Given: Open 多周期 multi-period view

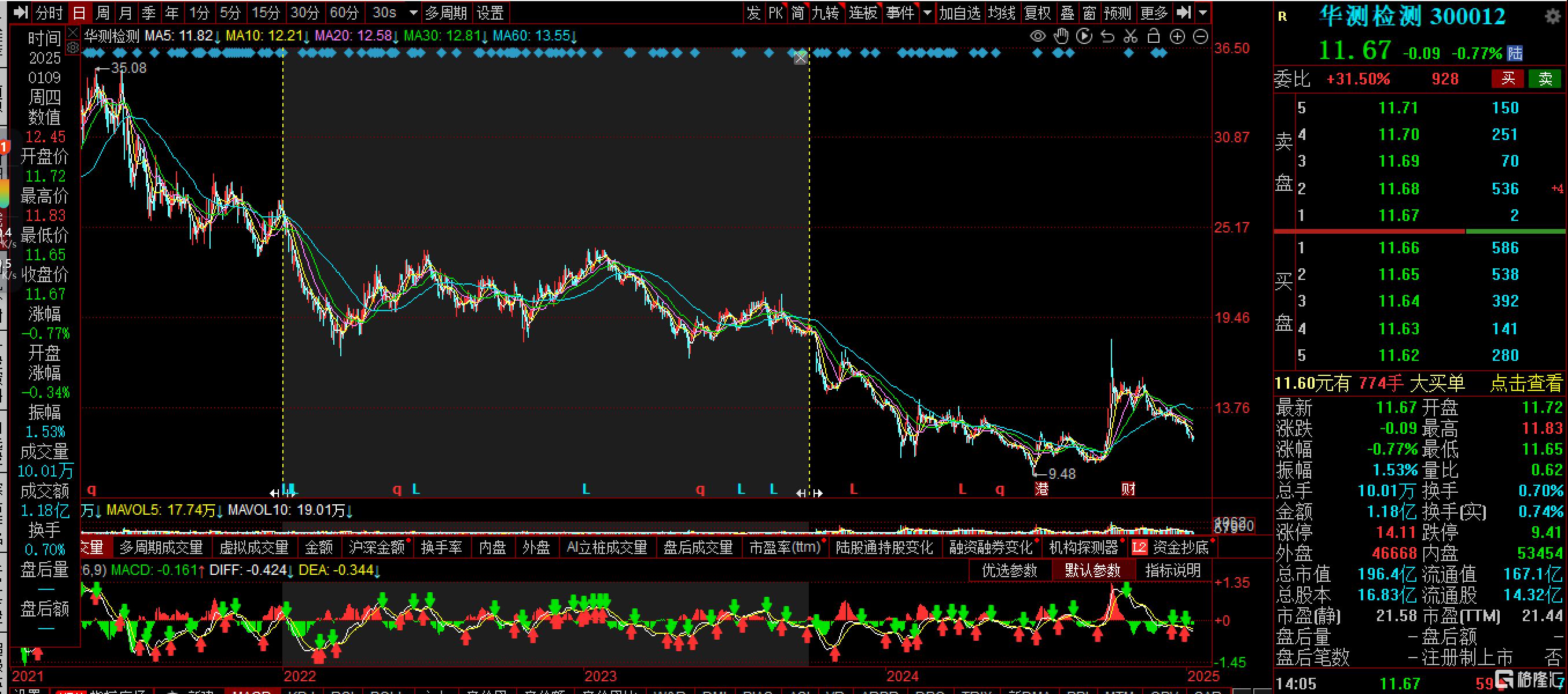Looking at the screenshot, I should 446,12.
